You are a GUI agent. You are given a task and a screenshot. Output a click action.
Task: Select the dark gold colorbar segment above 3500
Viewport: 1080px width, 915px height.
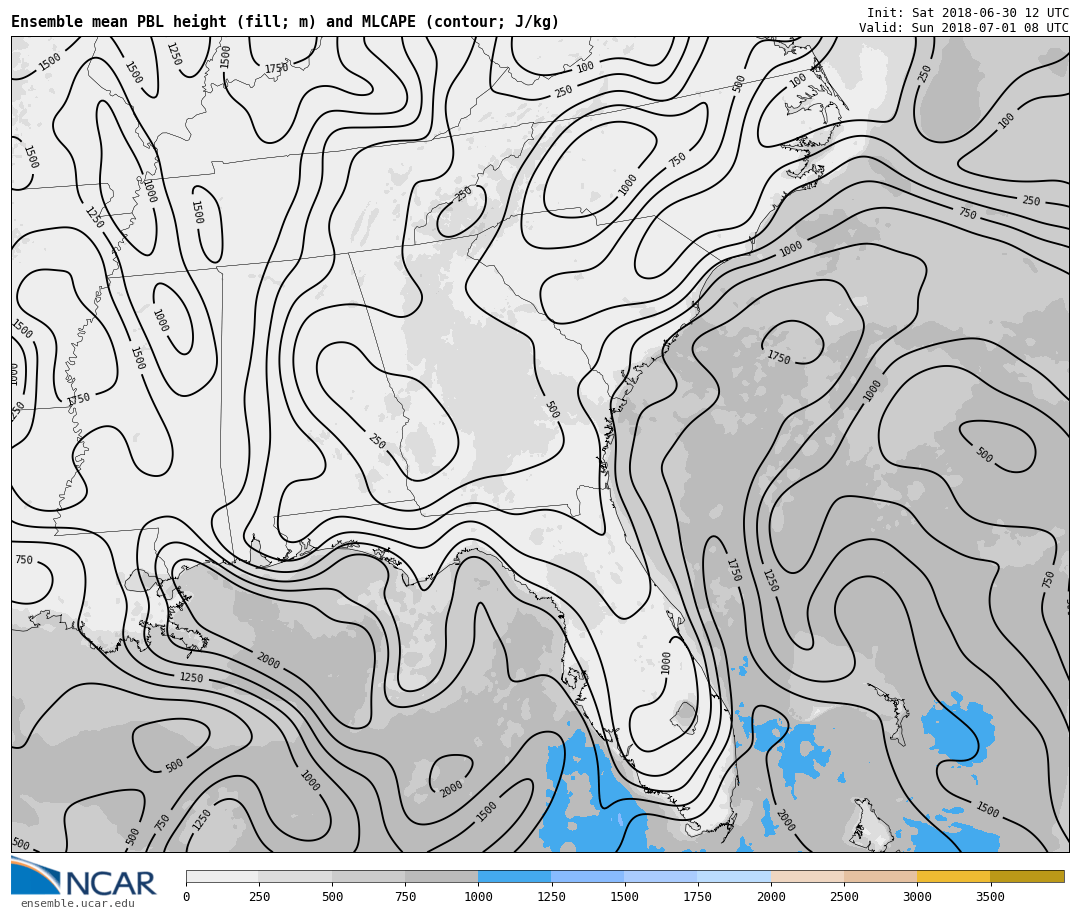point(1027,876)
